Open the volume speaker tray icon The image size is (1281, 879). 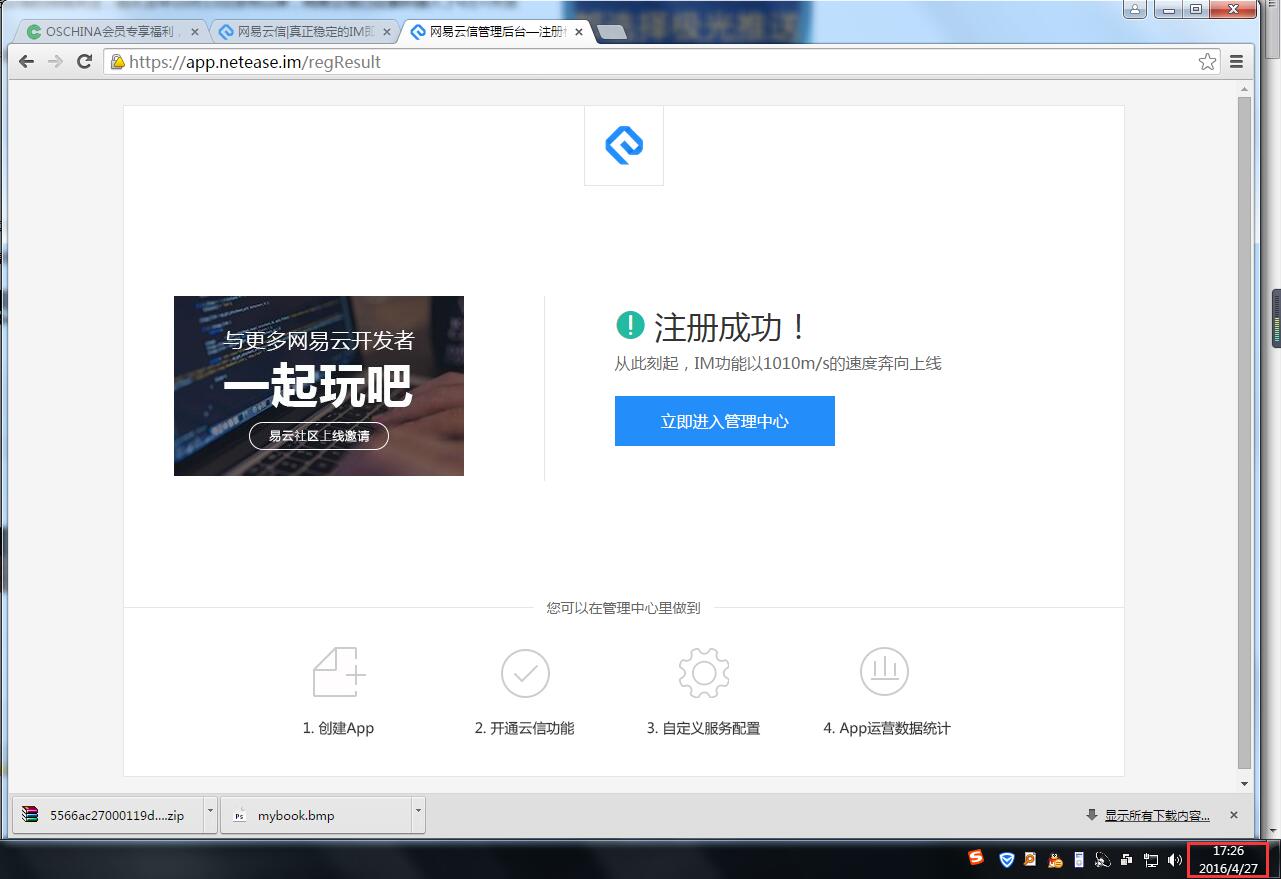click(x=1174, y=859)
